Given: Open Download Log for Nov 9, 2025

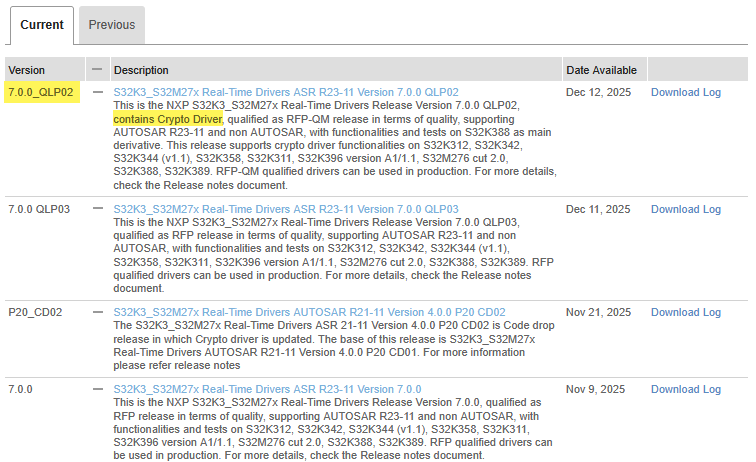Looking at the screenshot, I should pyautogui.click(x=686, y=389).
